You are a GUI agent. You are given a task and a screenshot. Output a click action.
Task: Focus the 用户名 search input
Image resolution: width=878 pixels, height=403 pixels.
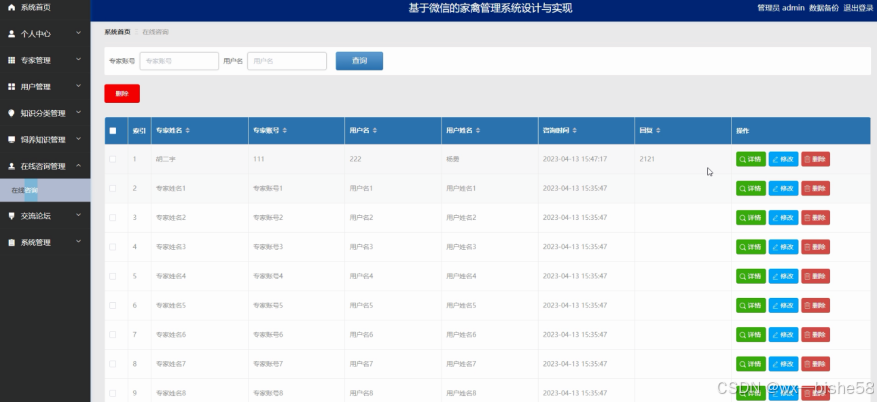pos(287,61)
